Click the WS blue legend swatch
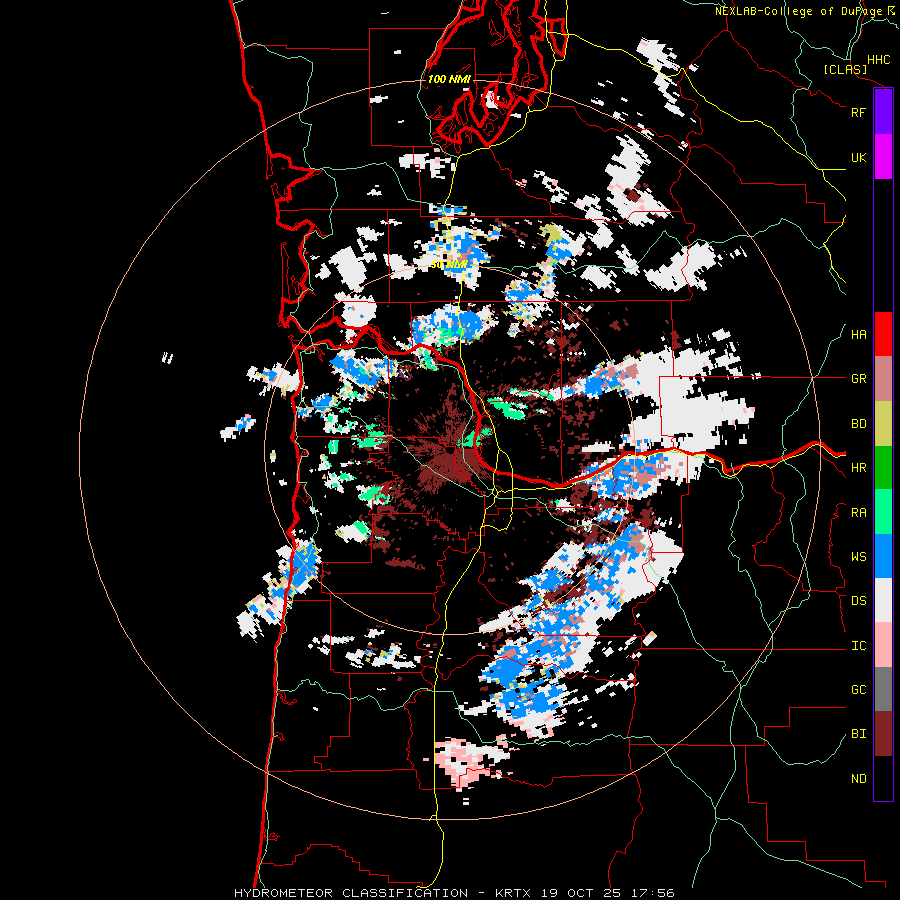Viewport: 900px width, 900px height. coord(883,556)
